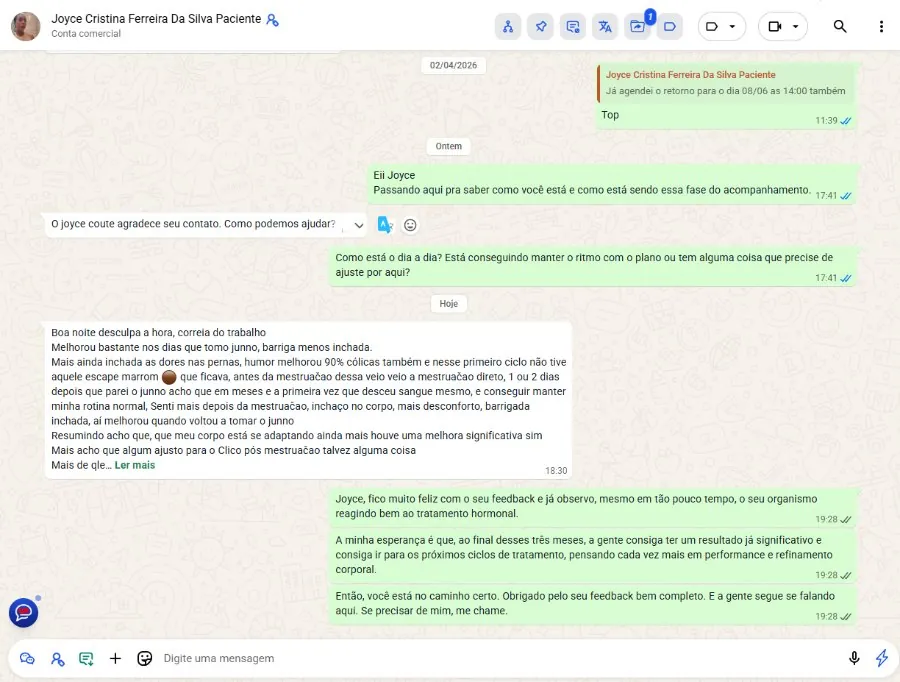Image resolution: width=900 pixels, height=682 pixels.
Task: Expand the long message with Ler mais
Action: click(x=135, y=465)
